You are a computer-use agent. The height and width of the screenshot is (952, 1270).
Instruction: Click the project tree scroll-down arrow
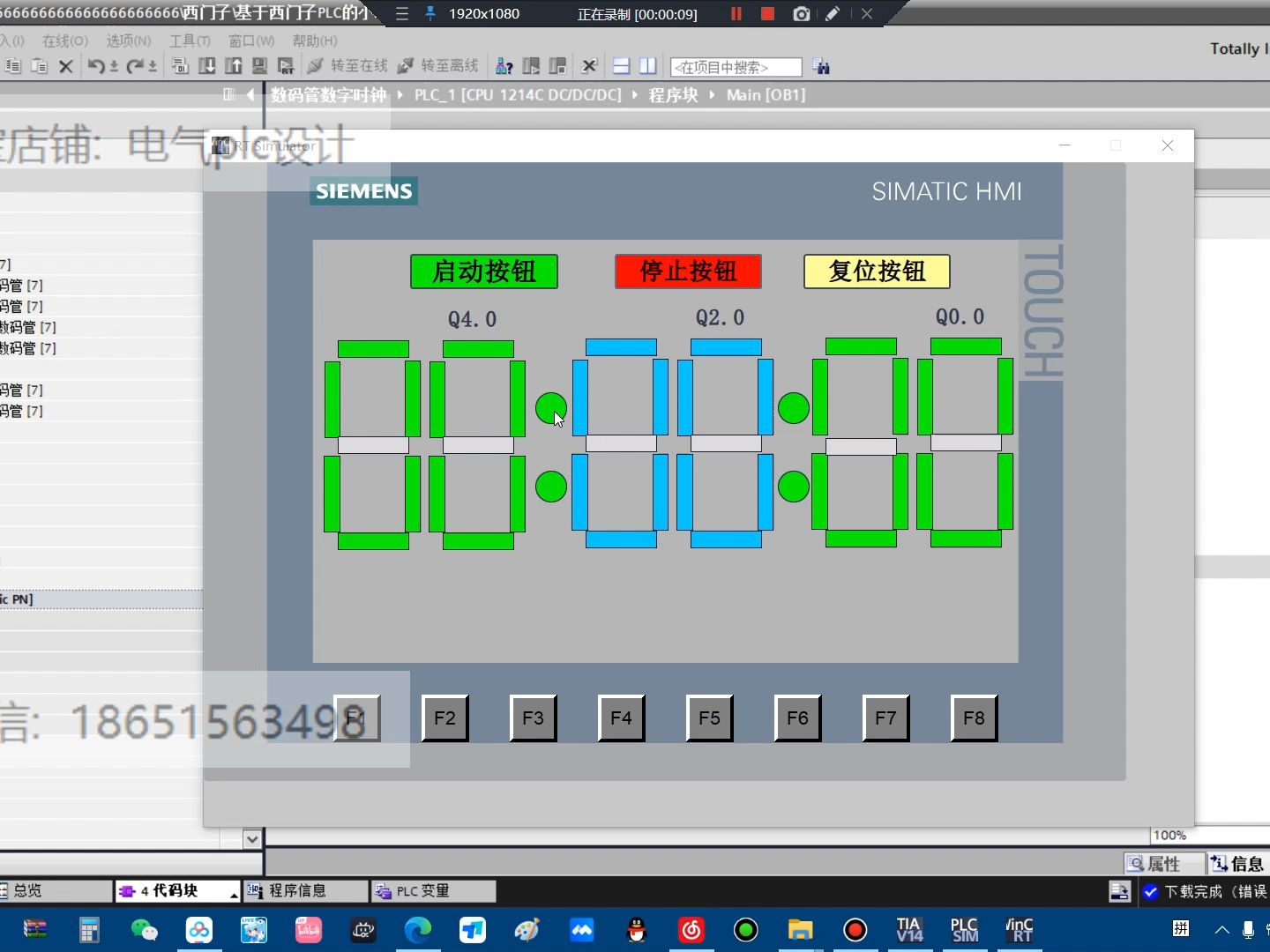pyautogui.click(x=252, y=838)
